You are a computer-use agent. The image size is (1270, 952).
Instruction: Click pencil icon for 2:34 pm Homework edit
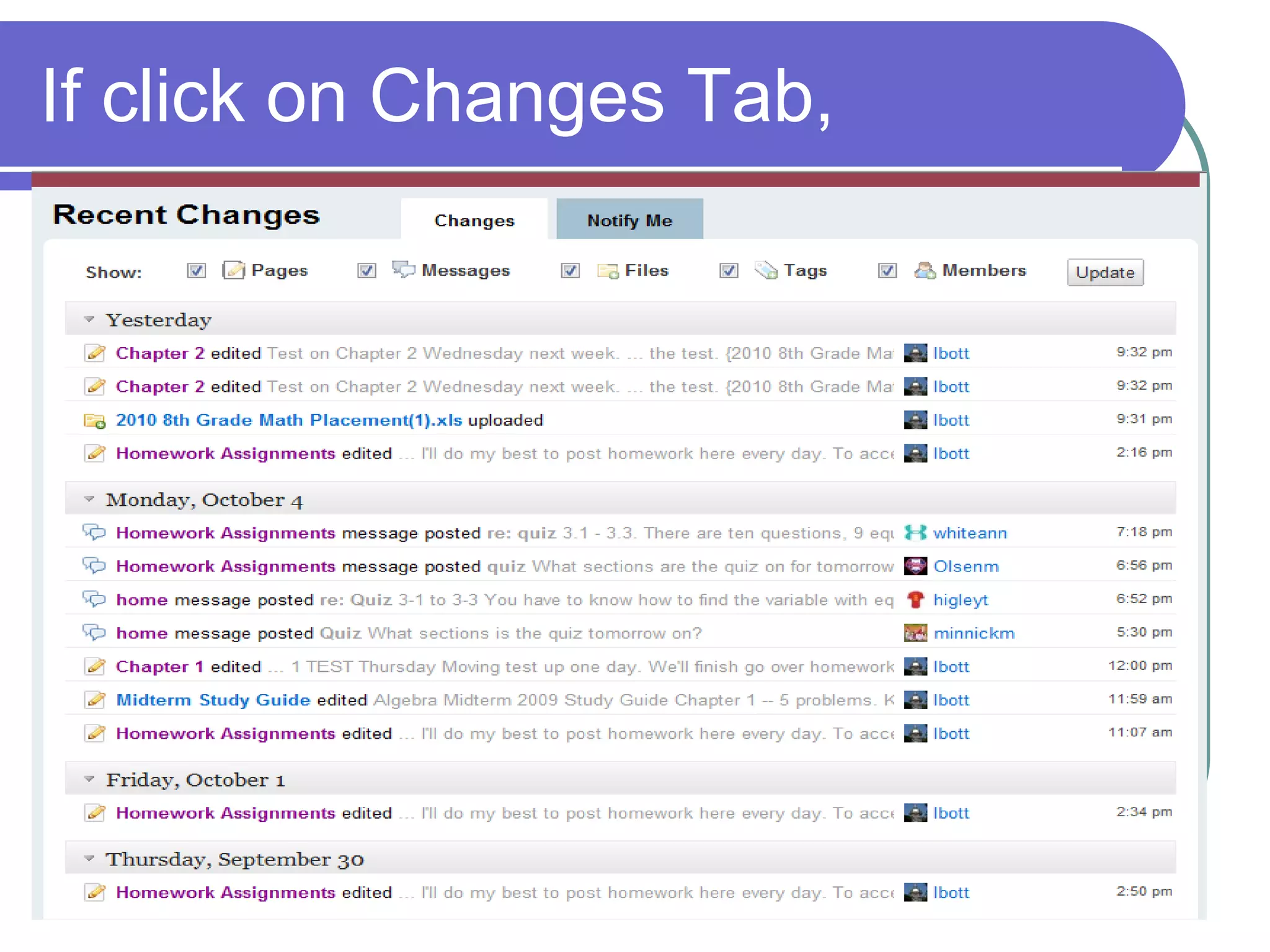coord(94,813)
